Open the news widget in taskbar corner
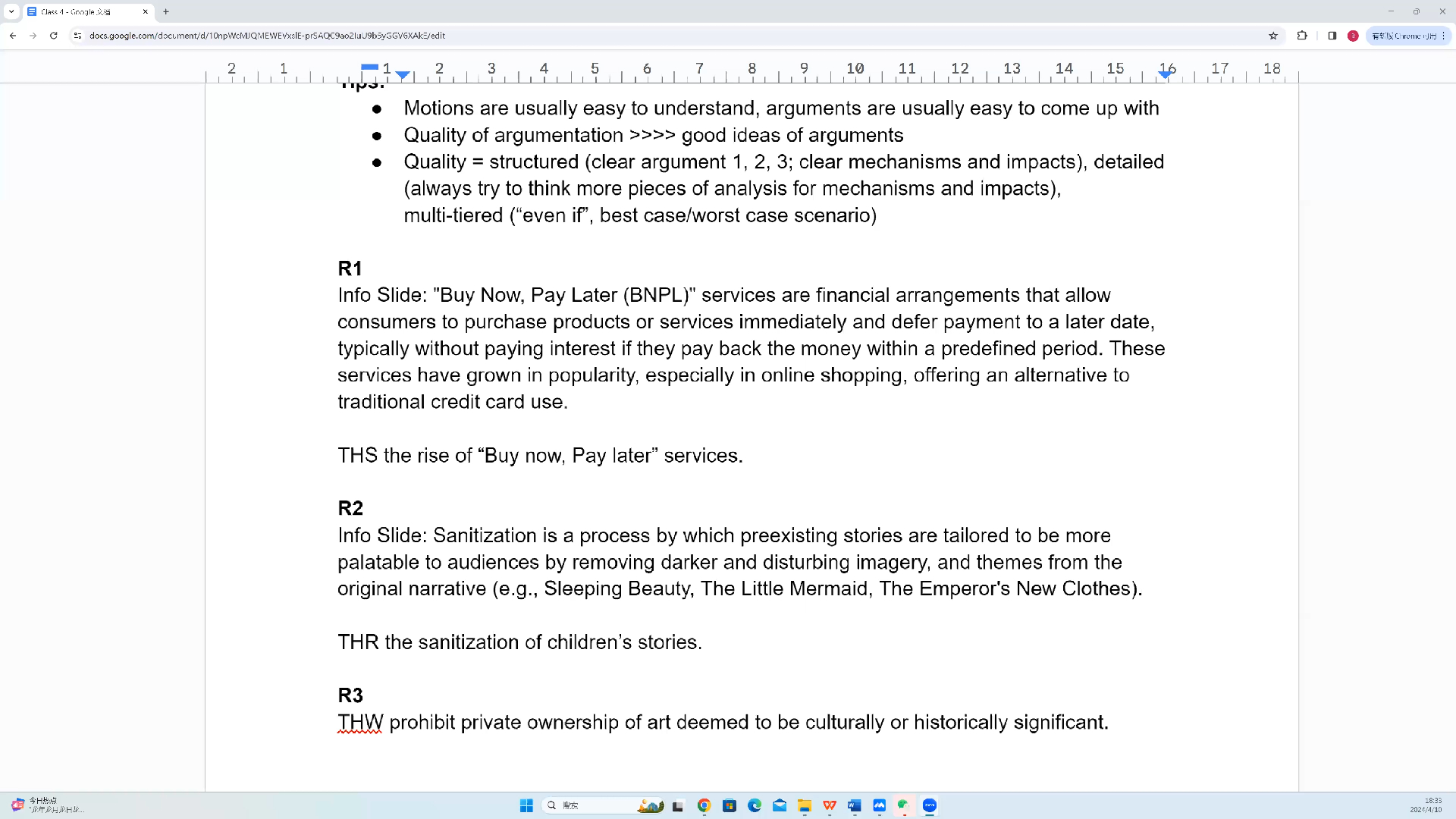The image size is (1456, 819). tap(47, 805)
